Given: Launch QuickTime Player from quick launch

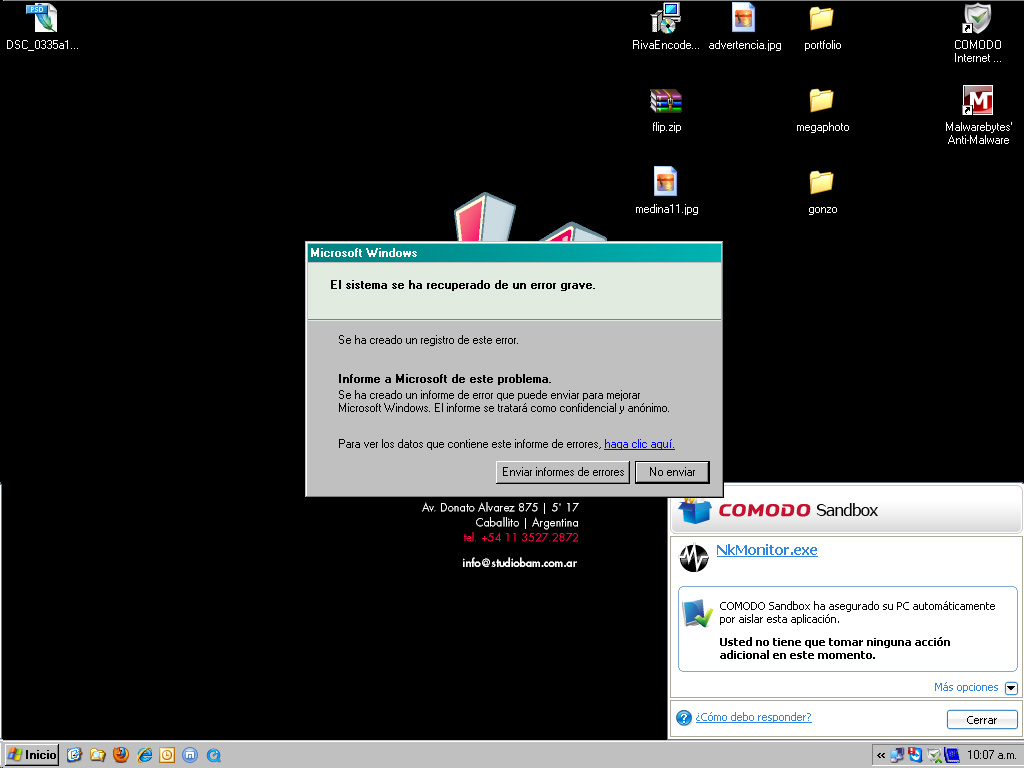Looking at the screenshot, I should coord(214,756).
